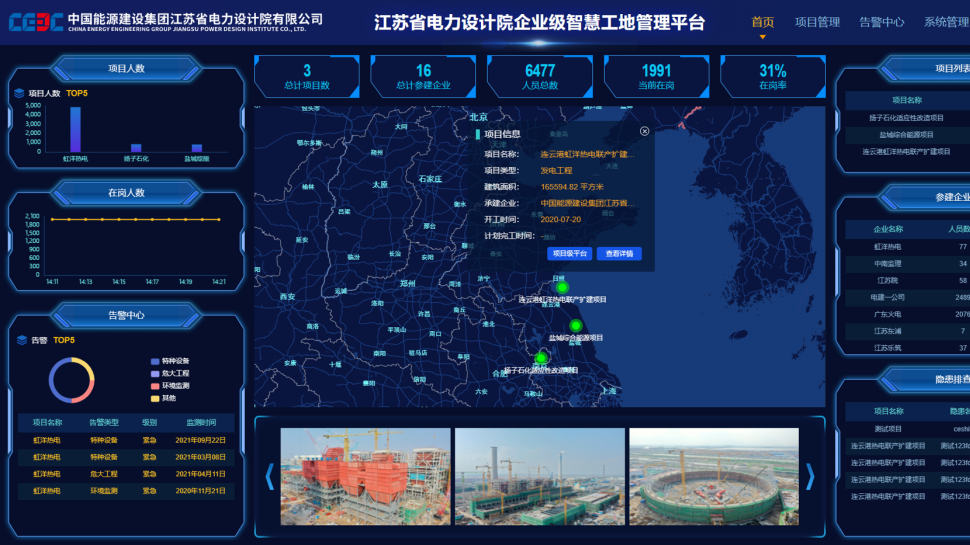Click the 项目名称 value in popup
The width and height of the screenshot is (970, 545).
[x=588, y=154]
